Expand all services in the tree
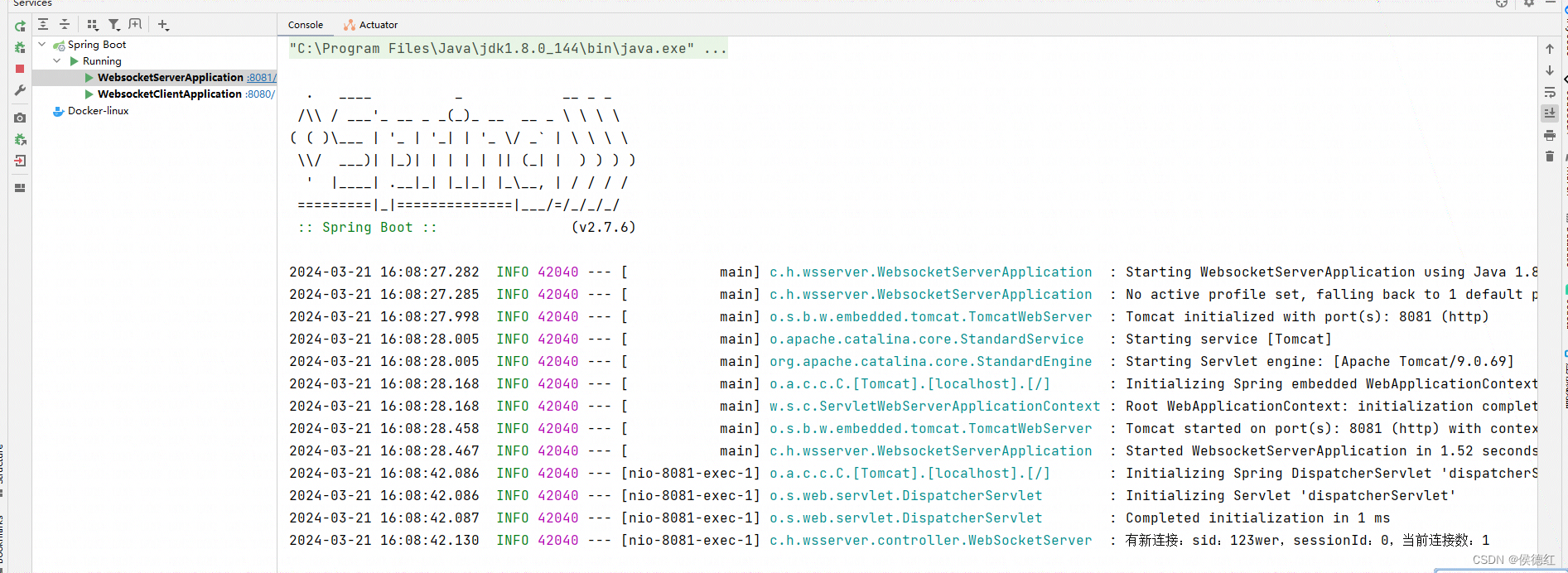Screen dimensions: 1568x573 pyautogui.click(x=43, y=25)
